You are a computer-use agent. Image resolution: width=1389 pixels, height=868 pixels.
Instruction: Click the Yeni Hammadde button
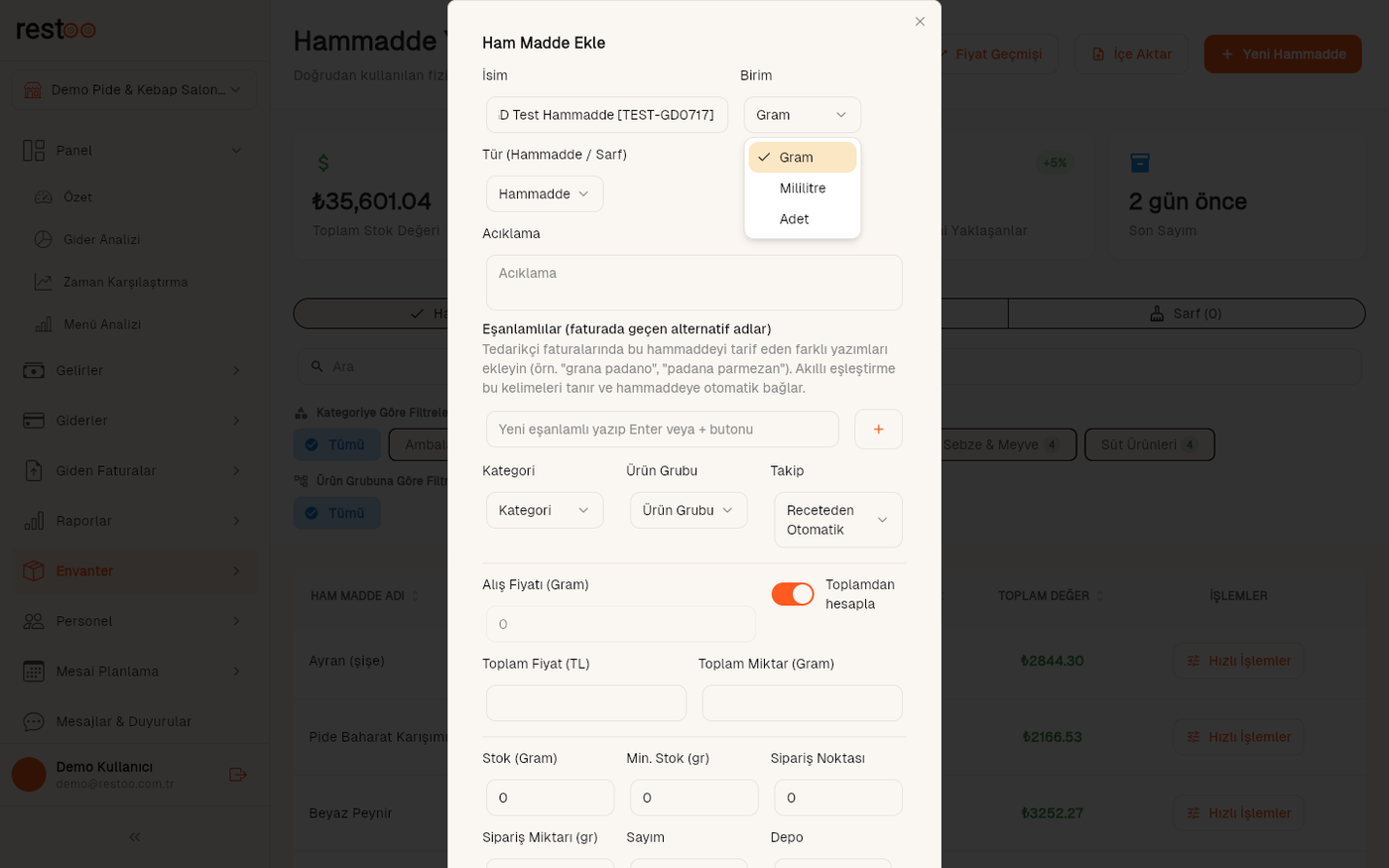(1283, 55)
